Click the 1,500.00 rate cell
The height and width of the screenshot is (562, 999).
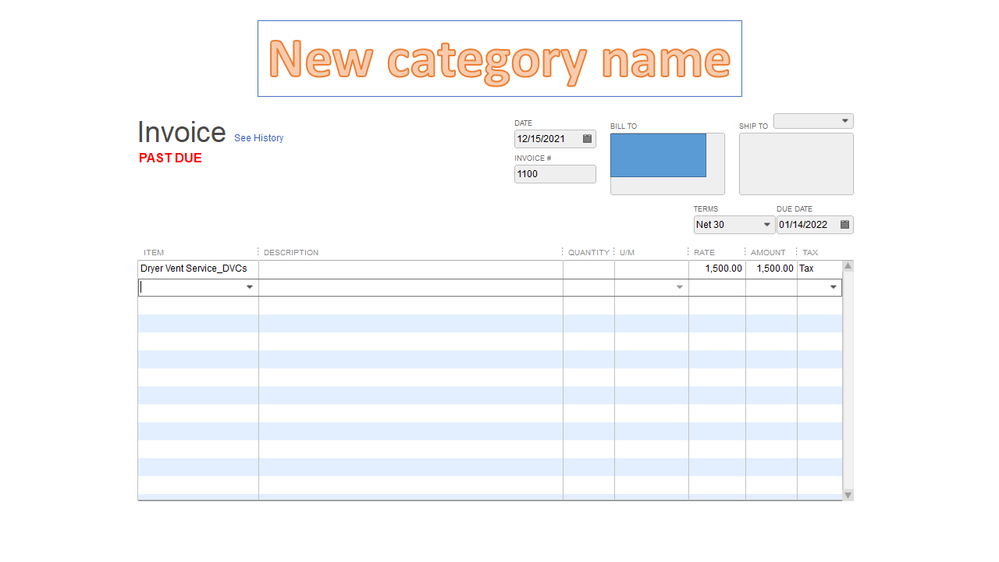[717, 269]
